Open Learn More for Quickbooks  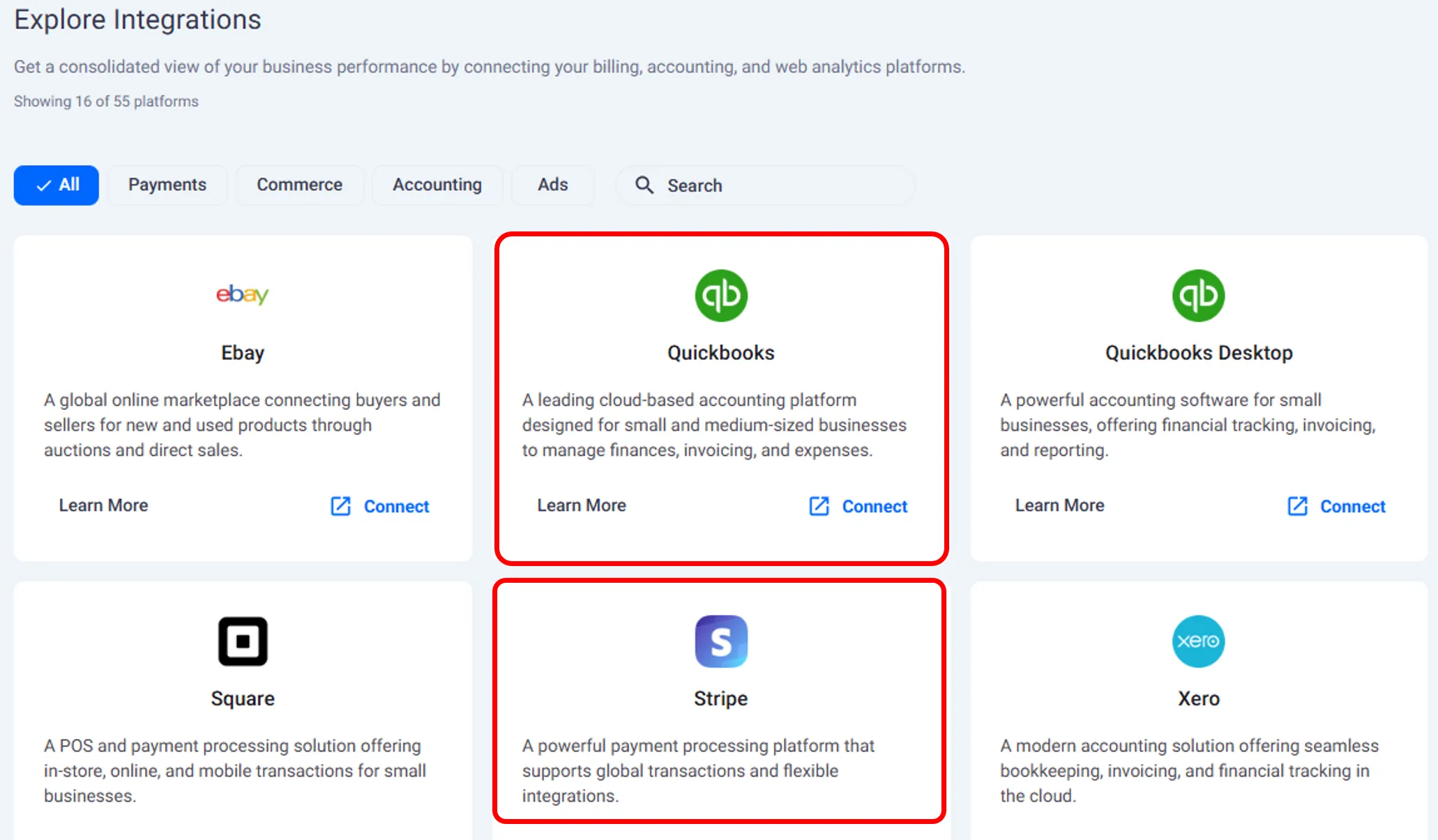[x=581, y=505]
